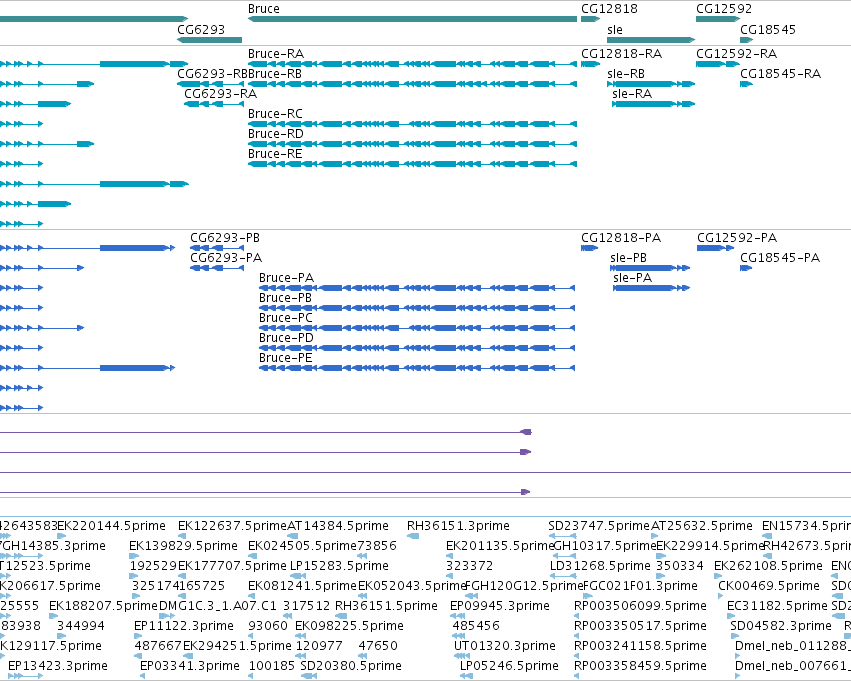Open the Bruce-PA CDS label
The image size is (851, 681).
[287, 278]
